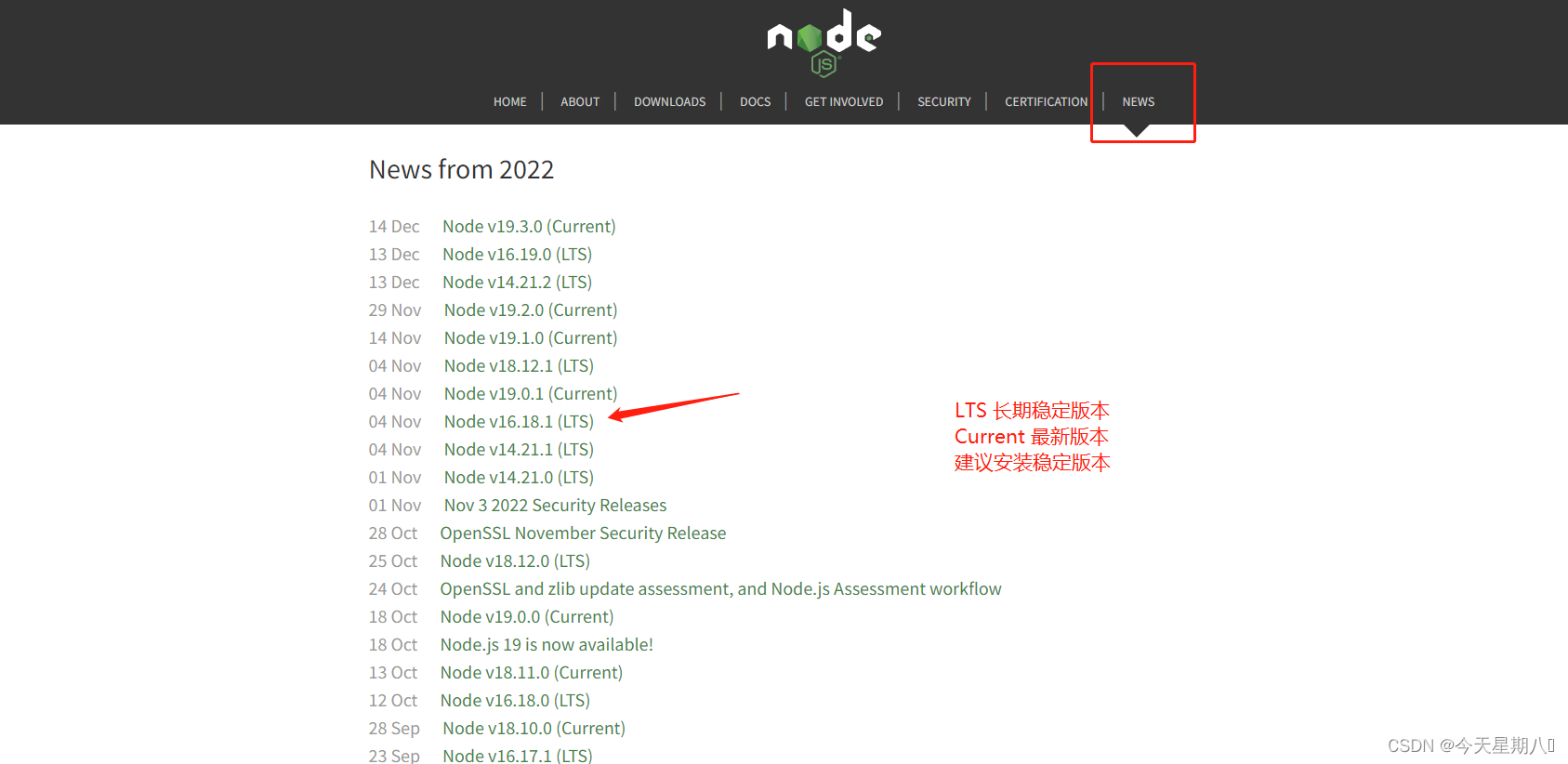This screenshot has height=764, width=1568.
Task: Open the DOWNLOADS menu item
Action: coord(669,102)
